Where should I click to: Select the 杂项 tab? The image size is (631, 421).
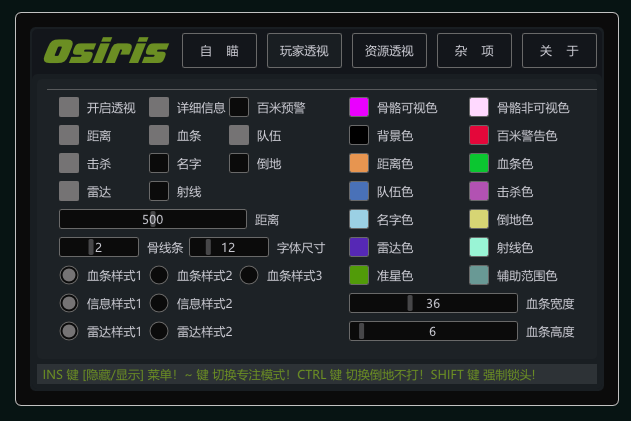tap(474, 51)
